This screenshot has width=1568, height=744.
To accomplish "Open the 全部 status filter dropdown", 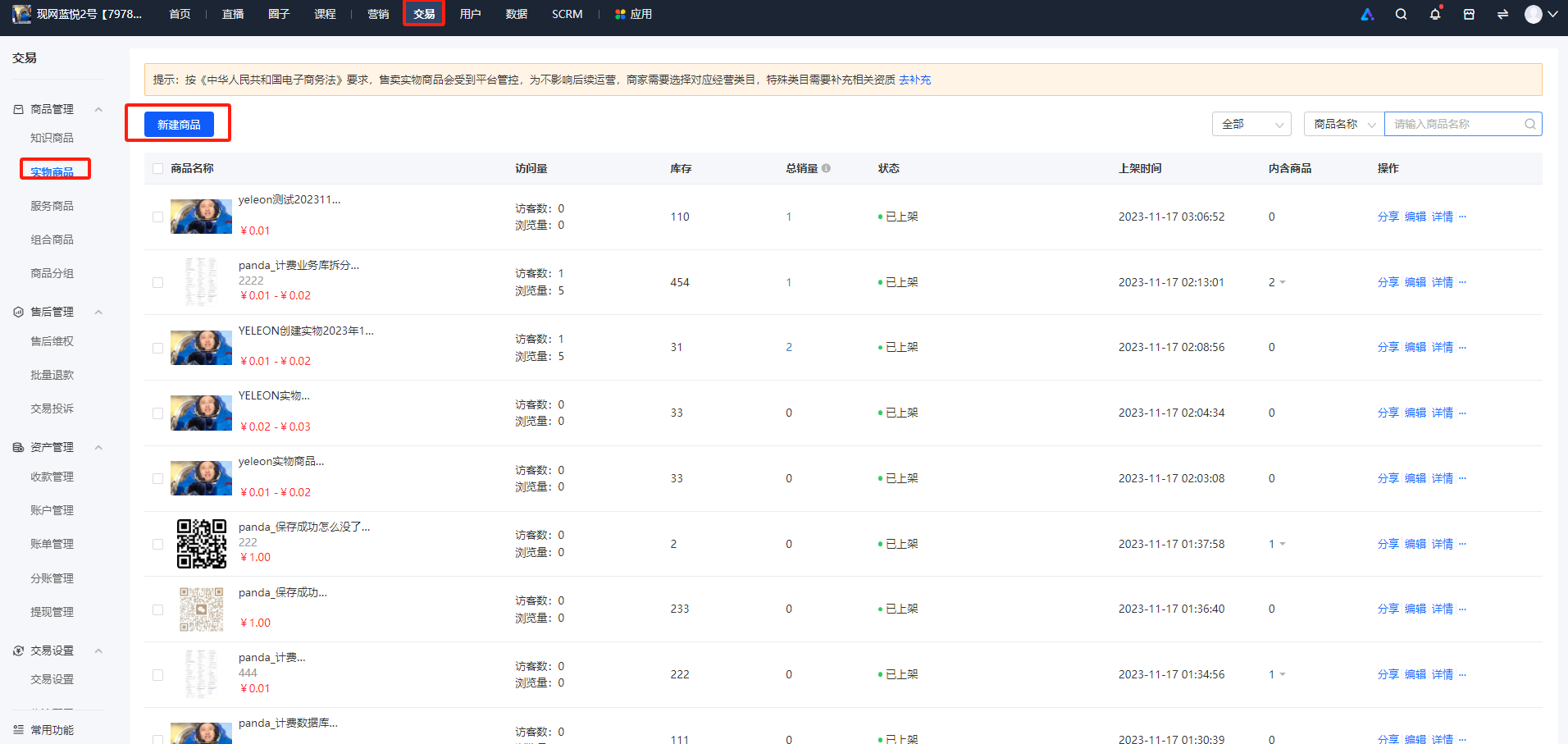I will point(1251,124).
